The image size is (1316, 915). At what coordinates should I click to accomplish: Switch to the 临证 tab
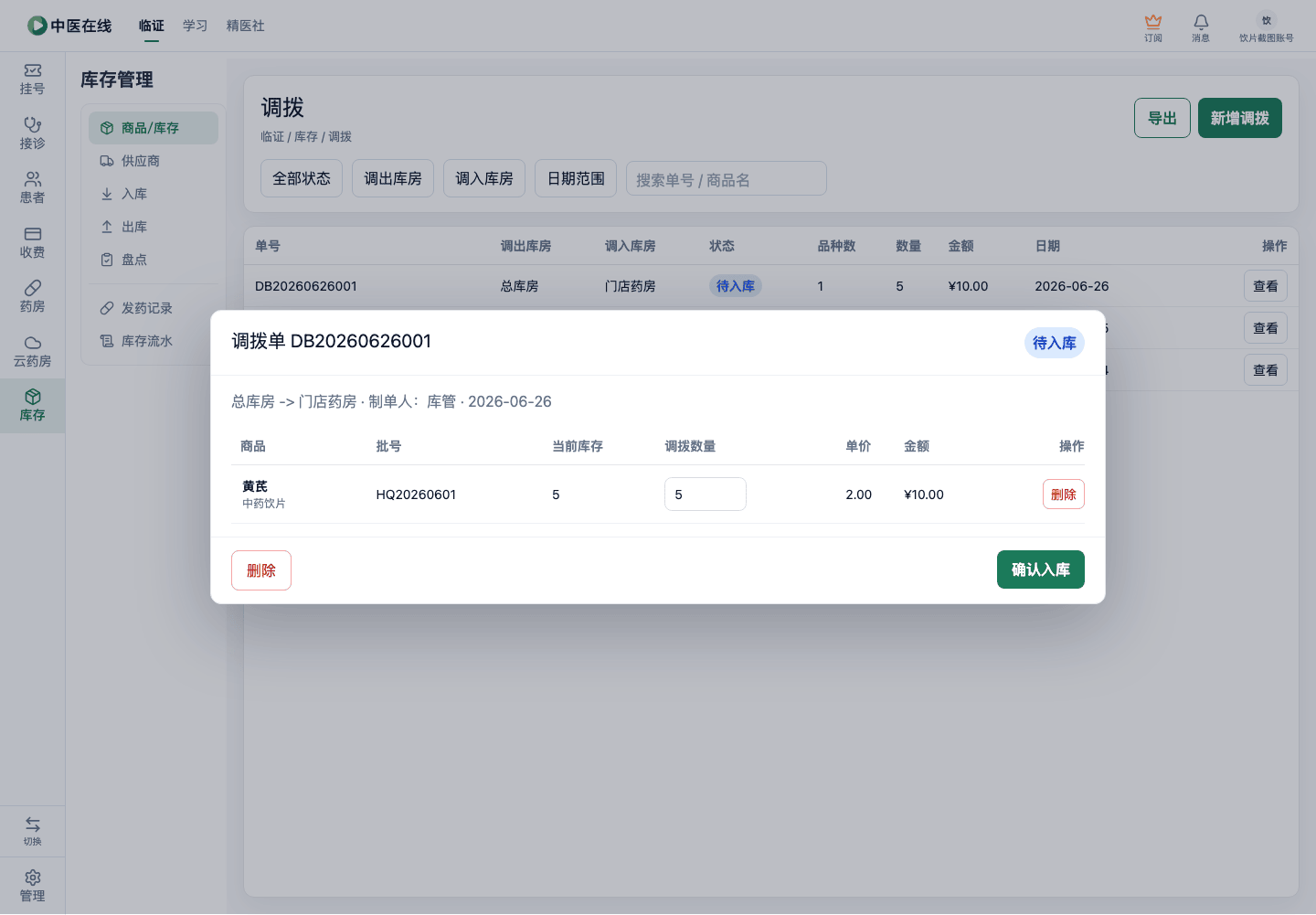152,26
